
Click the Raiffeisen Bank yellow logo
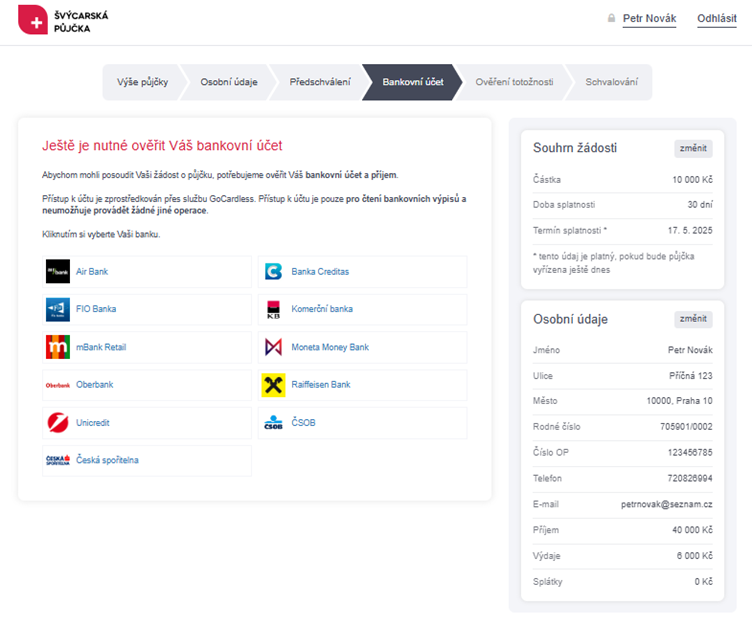[273, 385]
